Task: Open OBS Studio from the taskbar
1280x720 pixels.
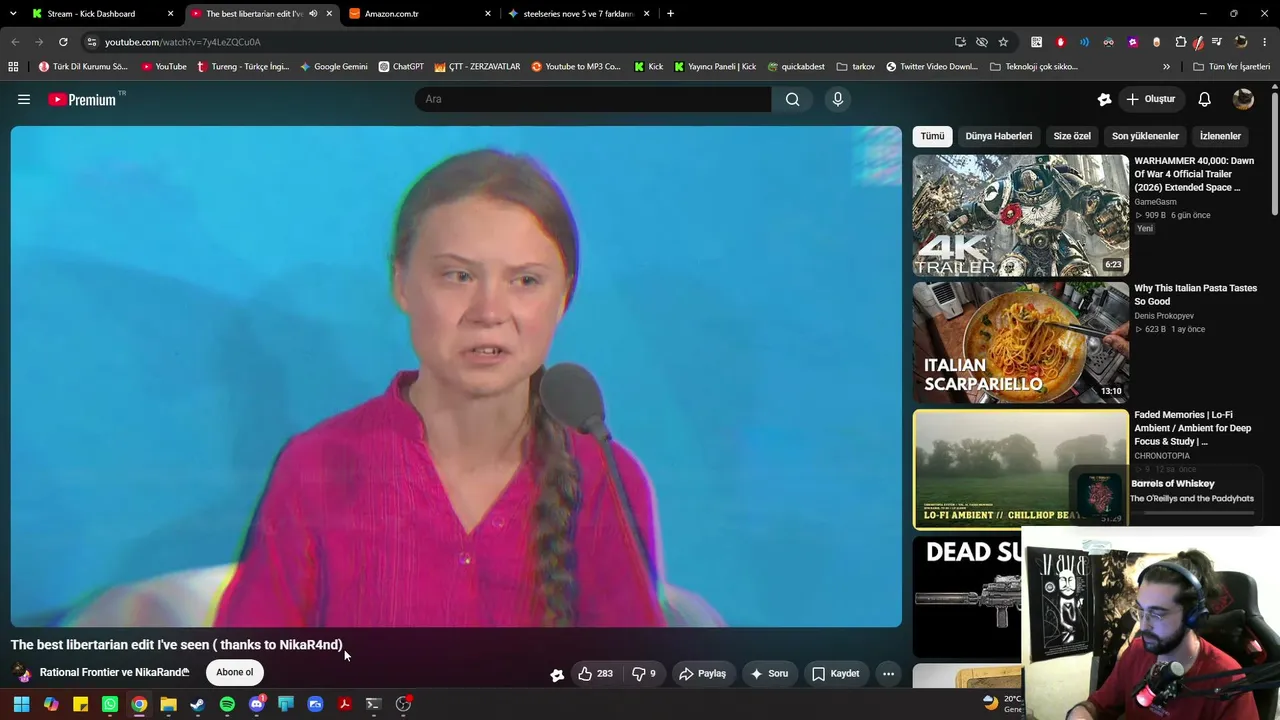Action: tap(403, 704)
